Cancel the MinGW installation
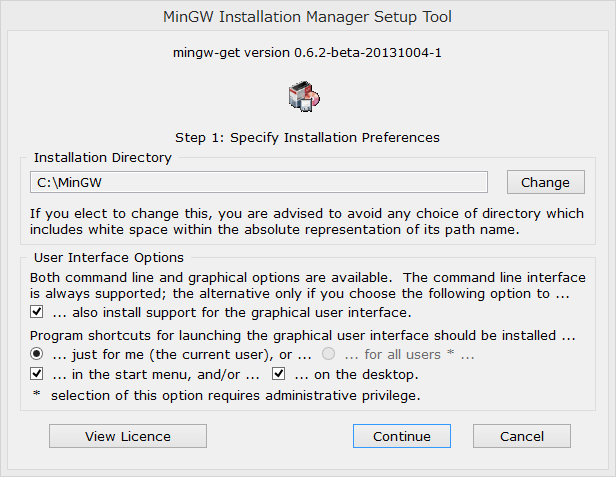The width and height of the screenshot is (616, 477). (522, 436)
